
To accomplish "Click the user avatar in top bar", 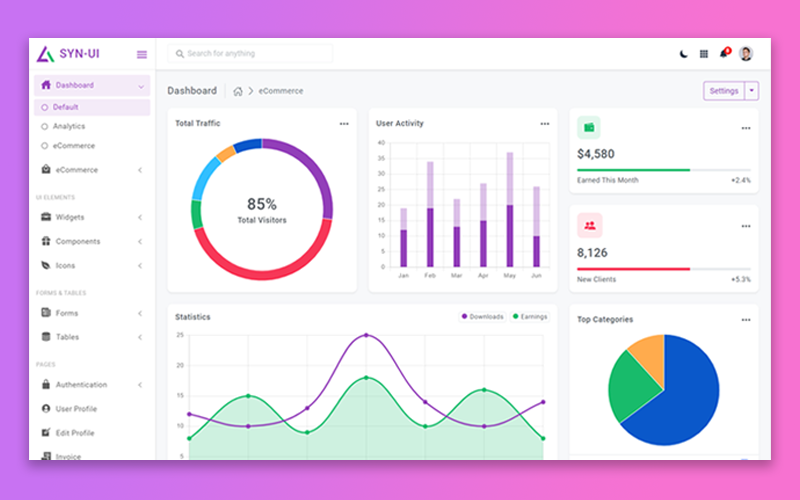I will click(746, 54).
